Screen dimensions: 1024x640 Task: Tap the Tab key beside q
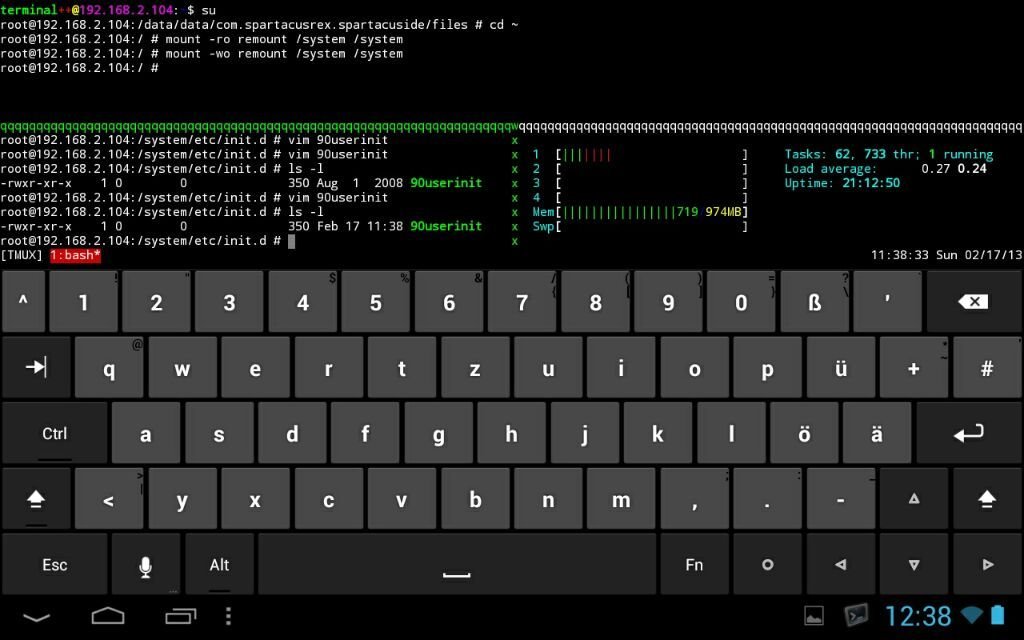(x=36, y=367)
